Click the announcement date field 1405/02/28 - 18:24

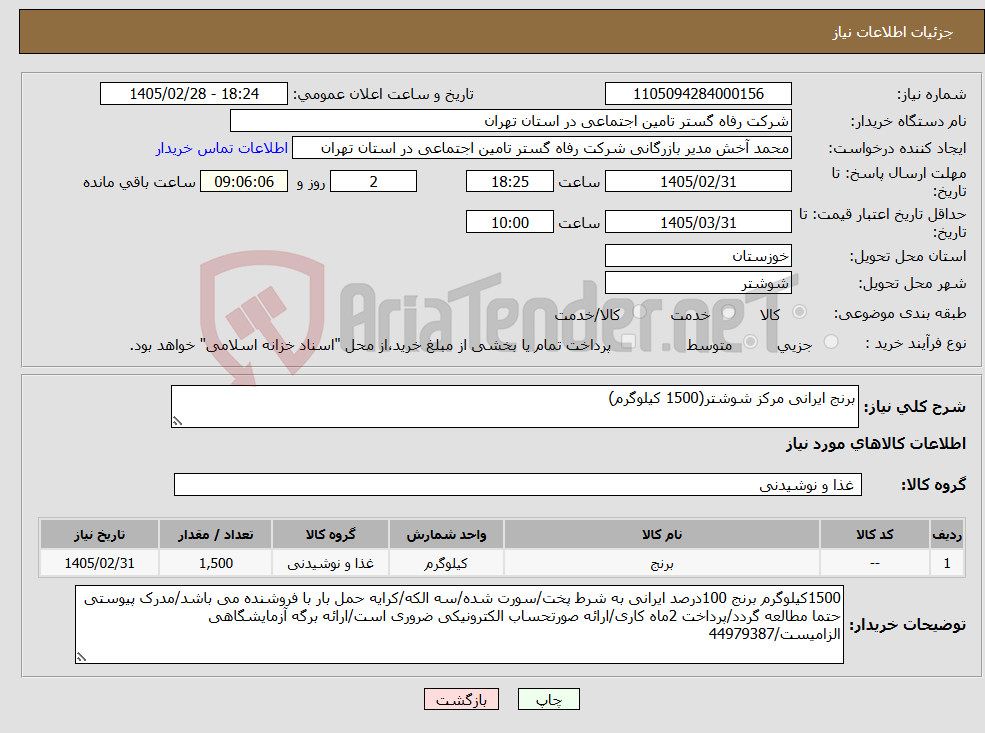(x=193, y=94)
